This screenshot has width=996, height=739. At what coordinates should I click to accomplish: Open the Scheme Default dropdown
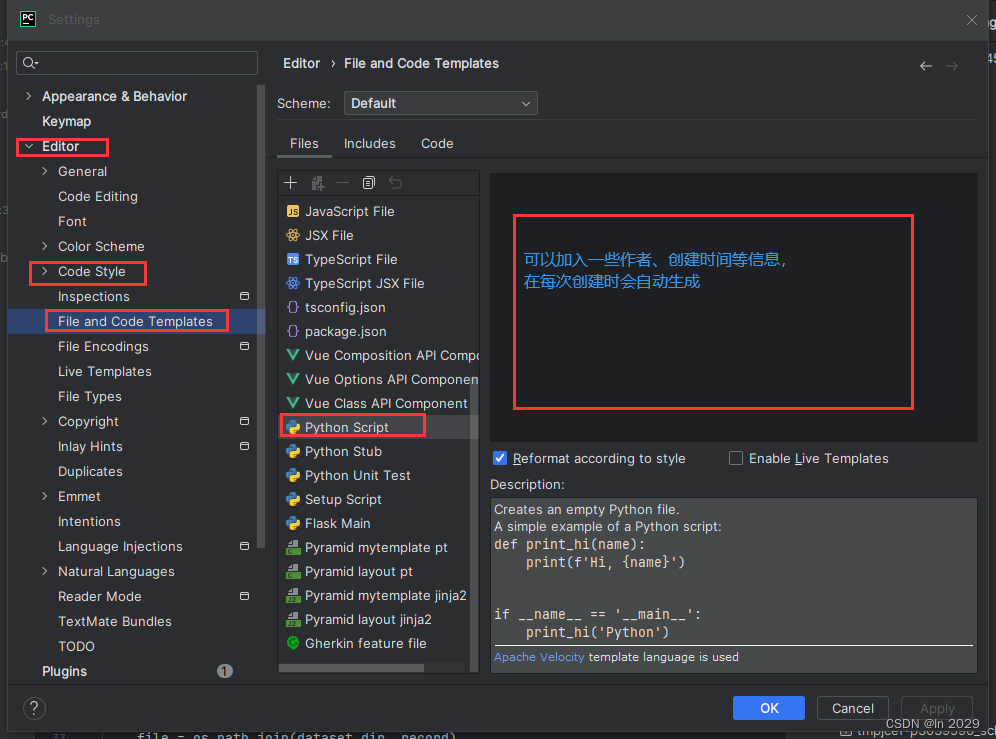(x=440, y=103)
